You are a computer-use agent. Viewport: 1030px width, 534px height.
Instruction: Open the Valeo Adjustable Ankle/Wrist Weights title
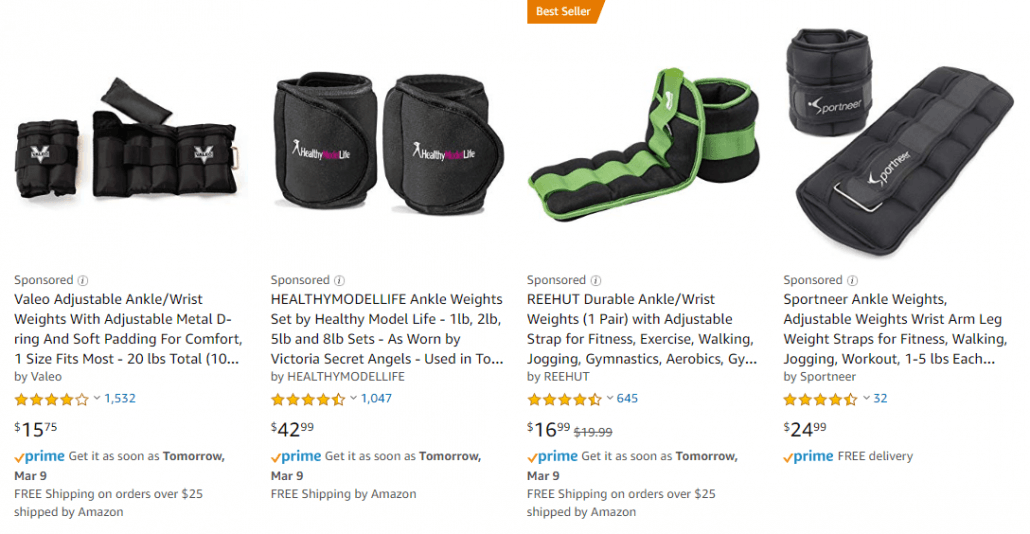[x=128, y=329]
